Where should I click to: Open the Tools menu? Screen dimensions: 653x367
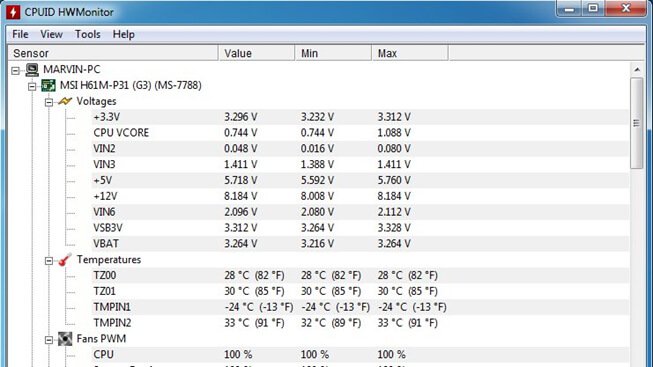point(87,34)
